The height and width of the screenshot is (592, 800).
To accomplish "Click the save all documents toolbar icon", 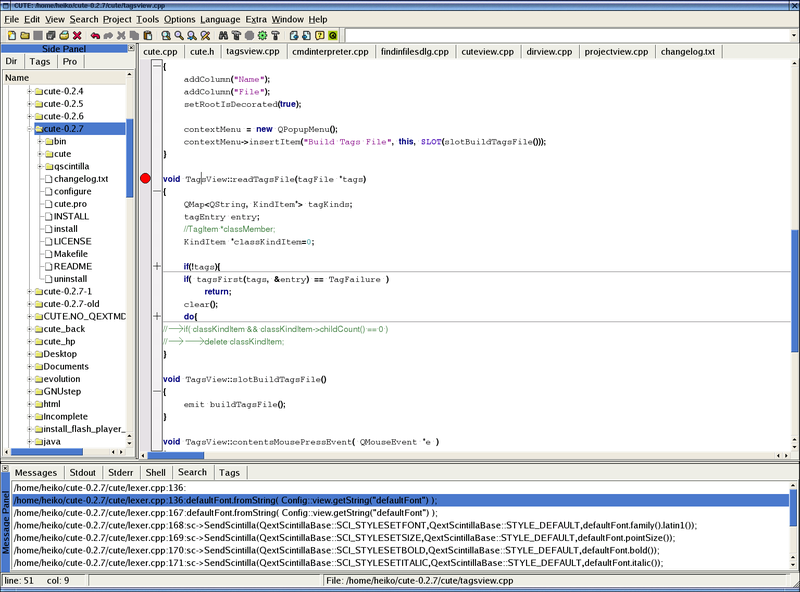I will click(51, 36).
